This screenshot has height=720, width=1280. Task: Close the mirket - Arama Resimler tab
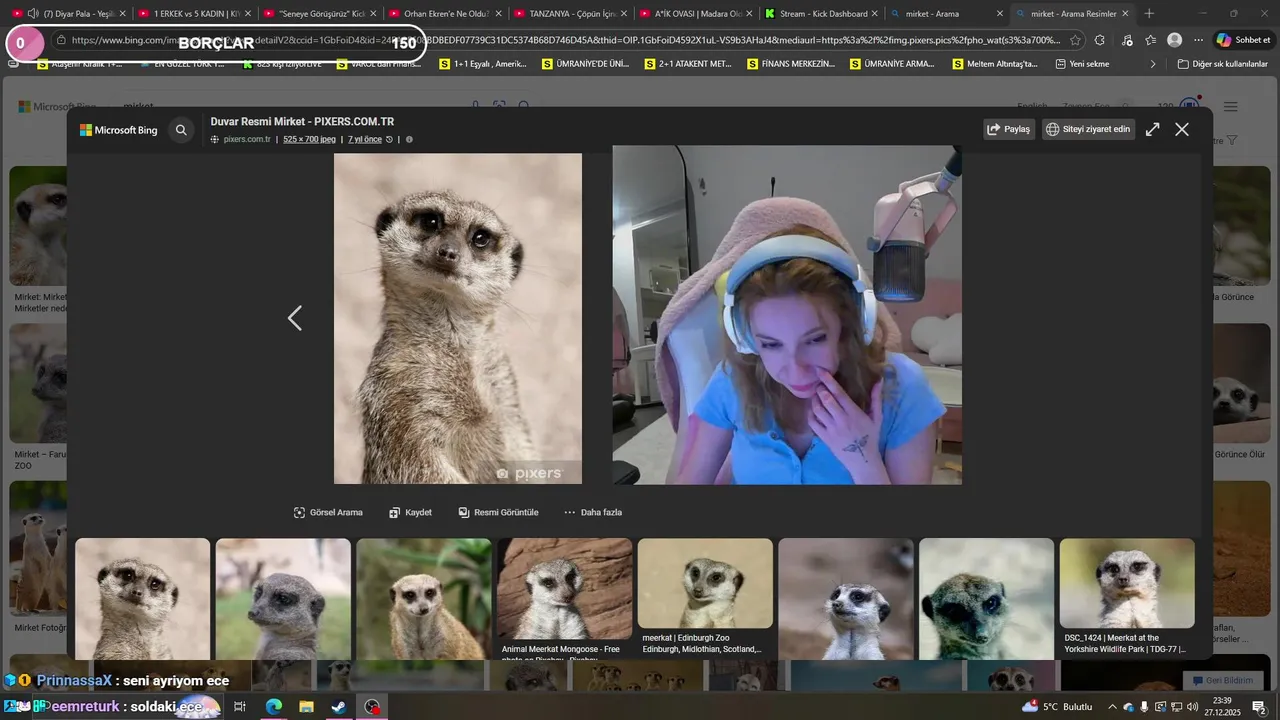click(x=1125, y=14)
